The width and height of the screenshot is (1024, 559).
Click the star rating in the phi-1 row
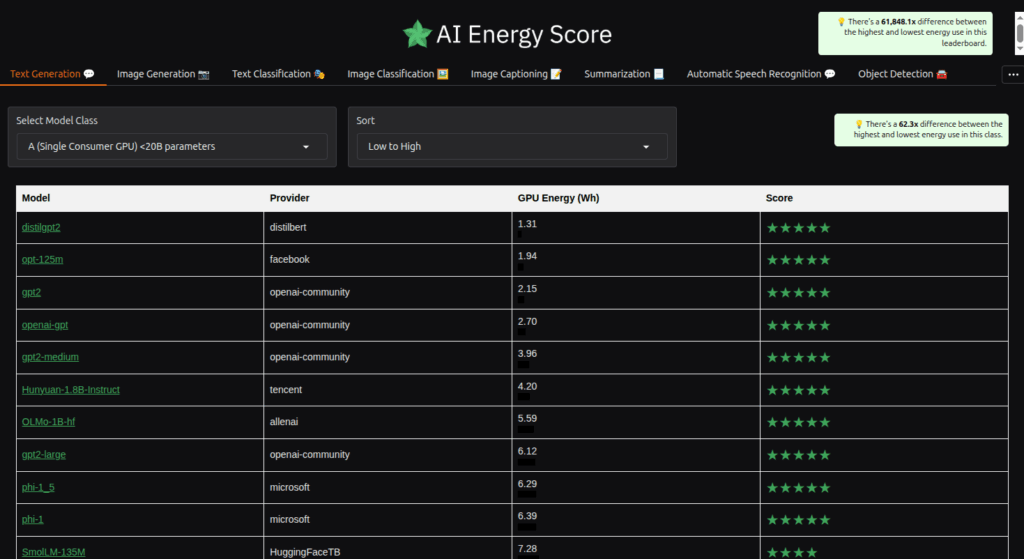pyautogui.click(x=798, y=520)
